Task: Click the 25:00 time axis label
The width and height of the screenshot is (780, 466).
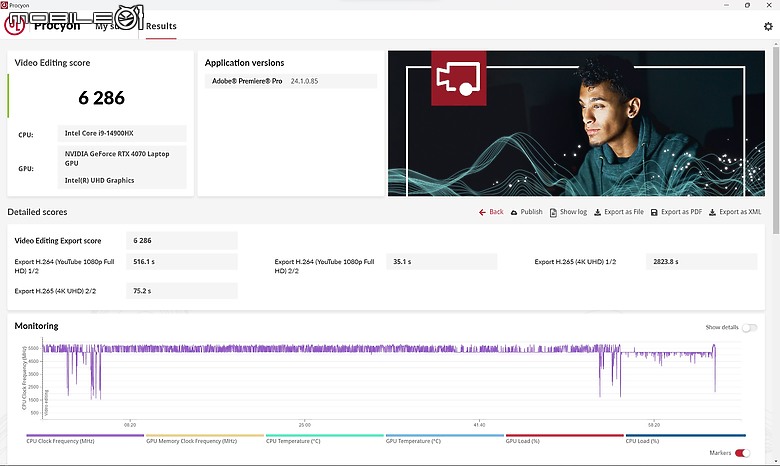Action: [304, 425]
